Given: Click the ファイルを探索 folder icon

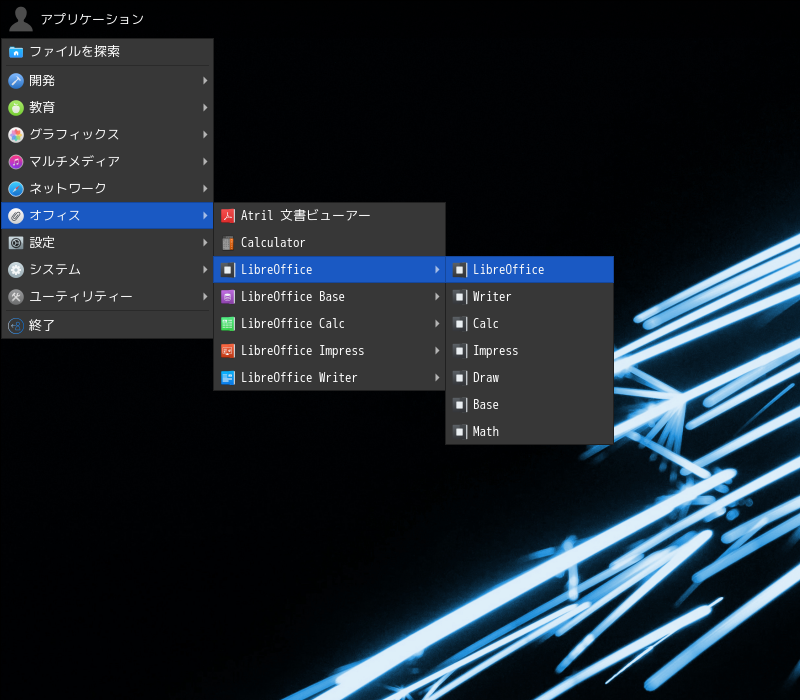Looking at the screenshot, I should pos(16,52).
